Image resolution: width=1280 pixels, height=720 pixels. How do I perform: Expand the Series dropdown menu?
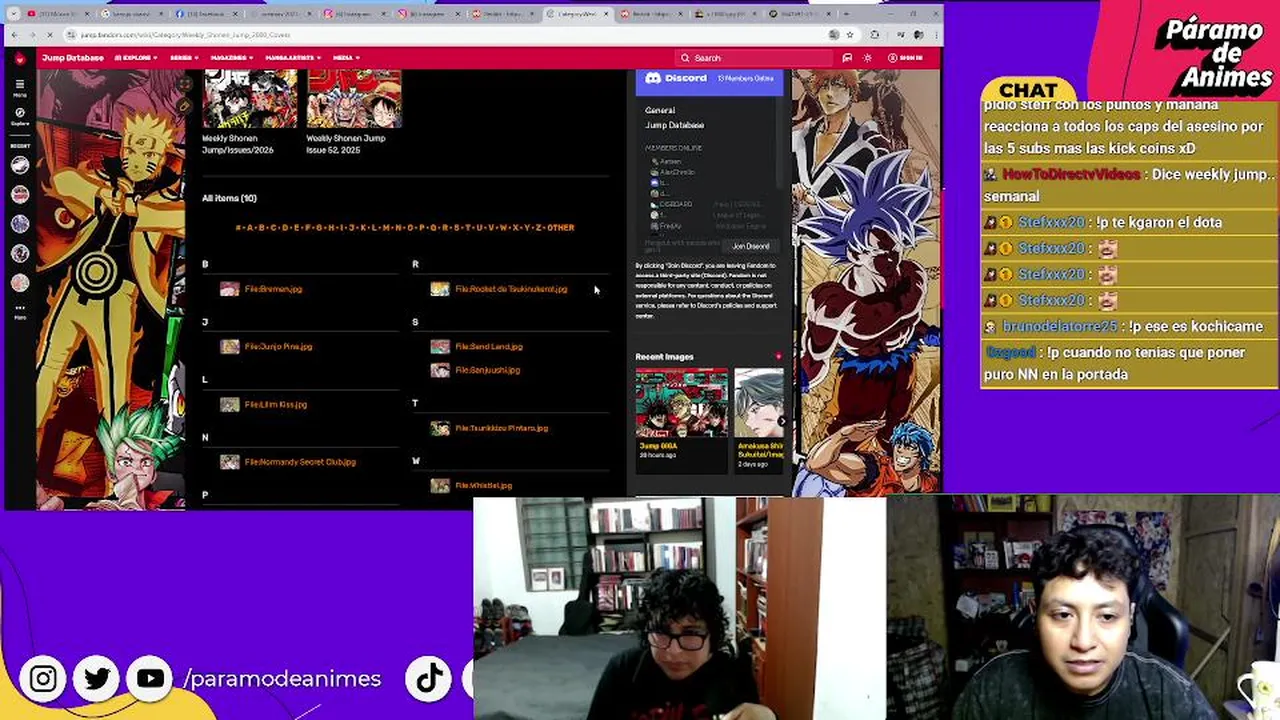point(184,58)
